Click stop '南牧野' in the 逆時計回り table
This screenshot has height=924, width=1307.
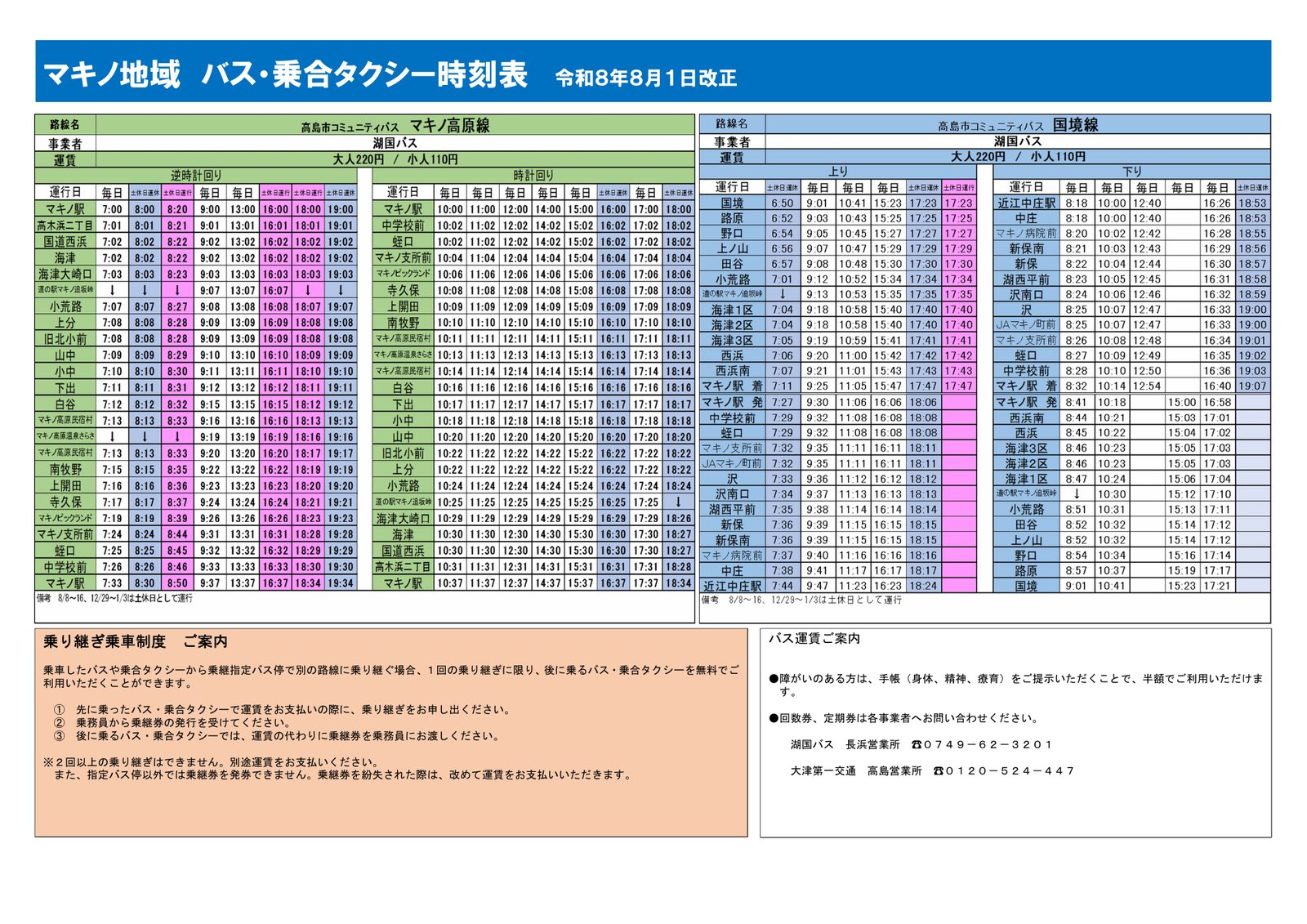[65, 470]
